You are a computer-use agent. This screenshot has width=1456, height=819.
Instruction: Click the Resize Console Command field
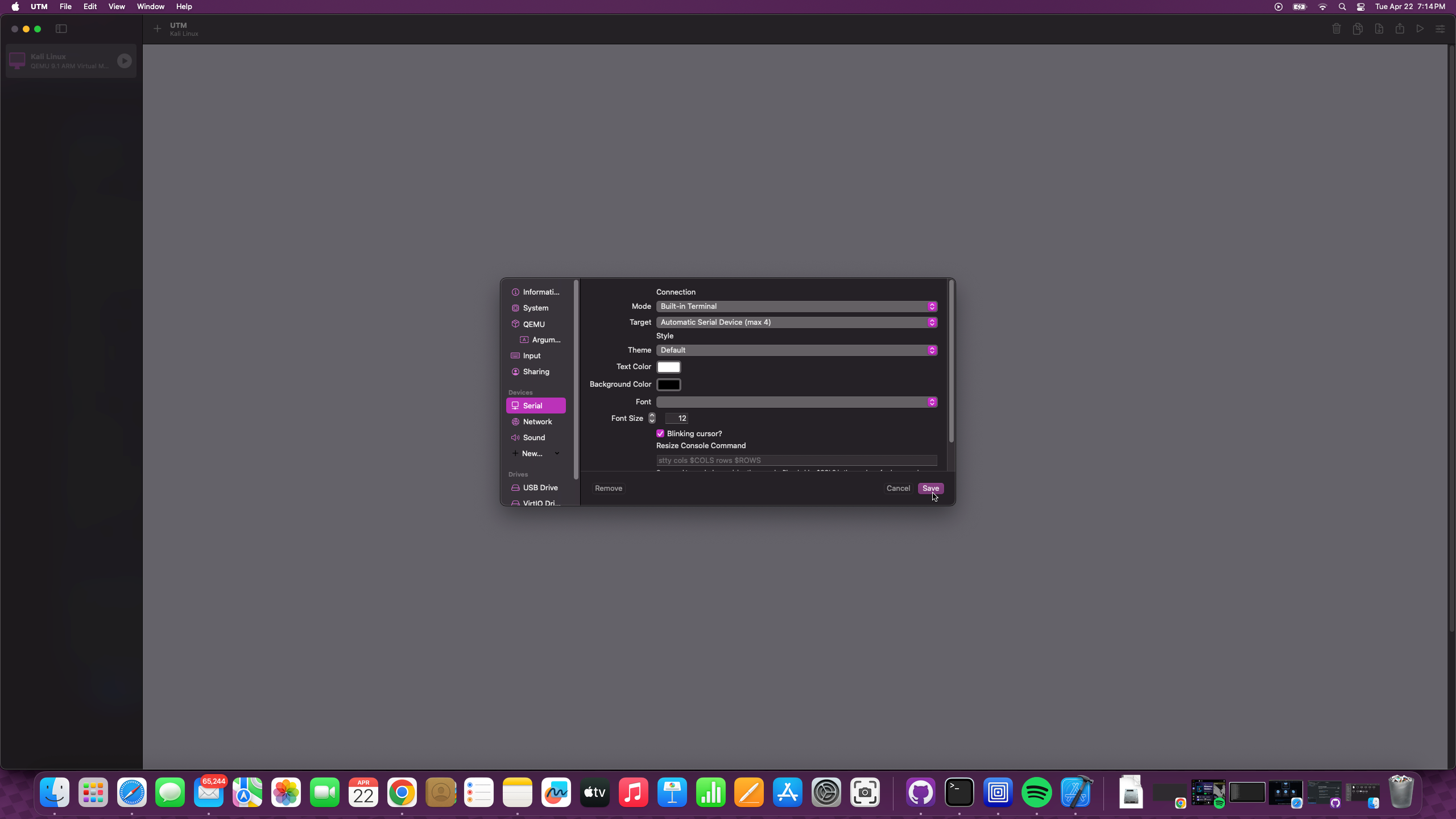pos(796,460)
